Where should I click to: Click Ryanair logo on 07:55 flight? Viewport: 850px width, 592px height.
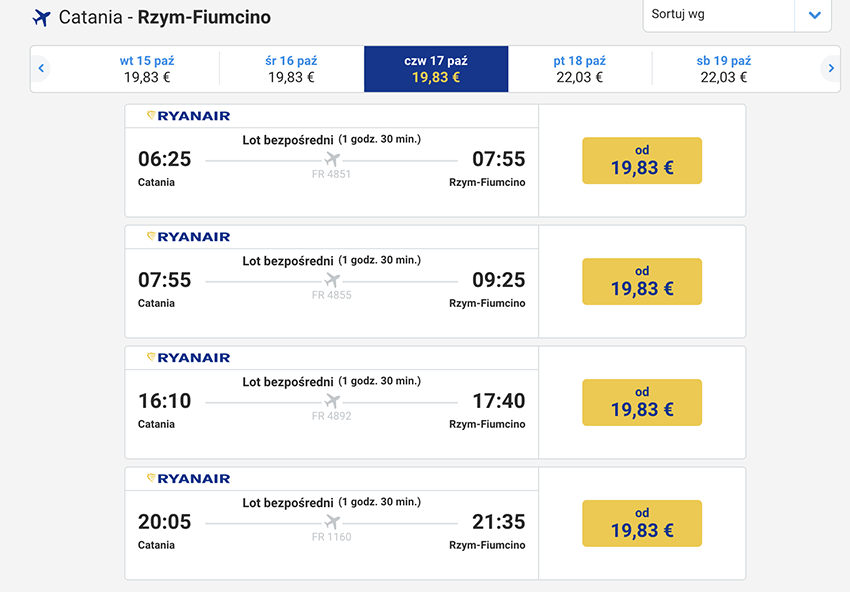(188, 236)
